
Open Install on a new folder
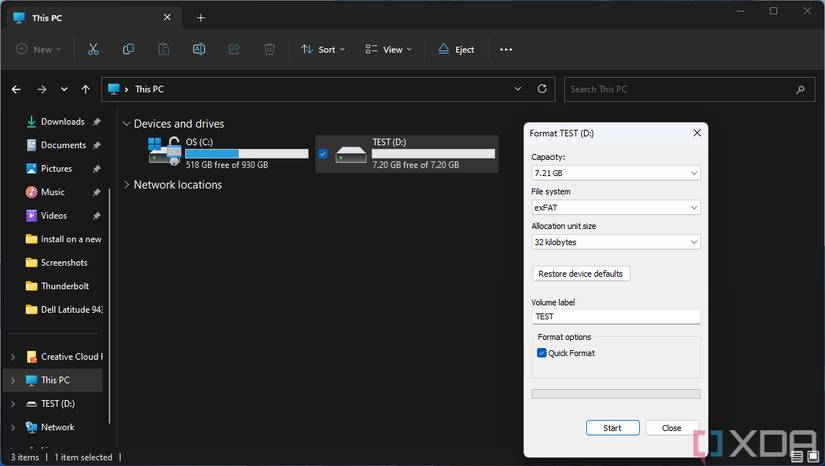63,239
